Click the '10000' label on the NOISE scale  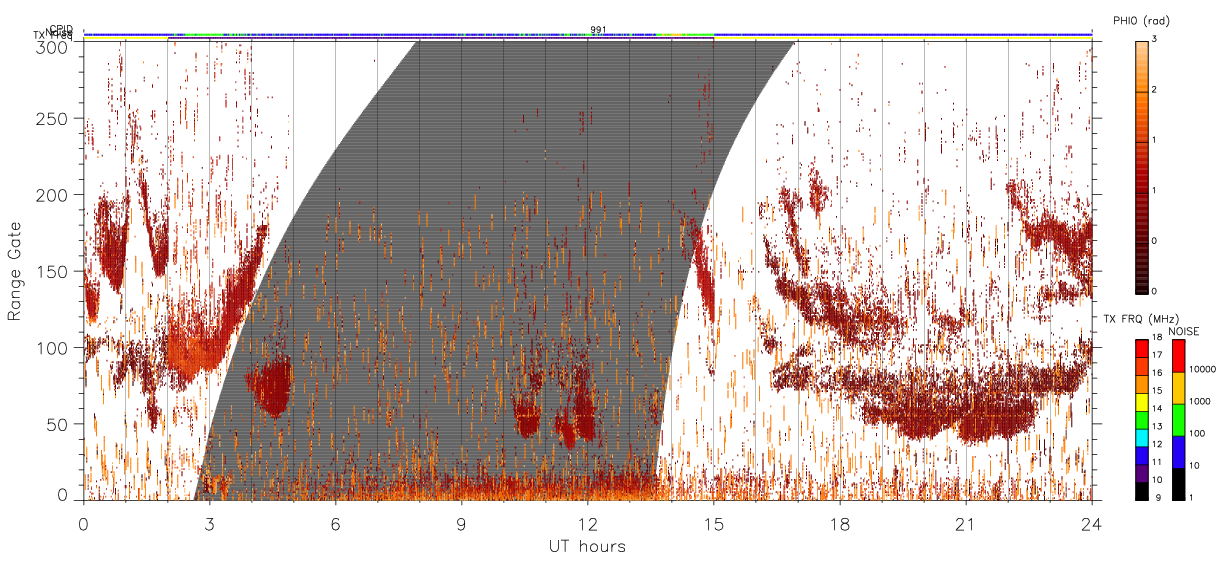tap(1204, 369)
